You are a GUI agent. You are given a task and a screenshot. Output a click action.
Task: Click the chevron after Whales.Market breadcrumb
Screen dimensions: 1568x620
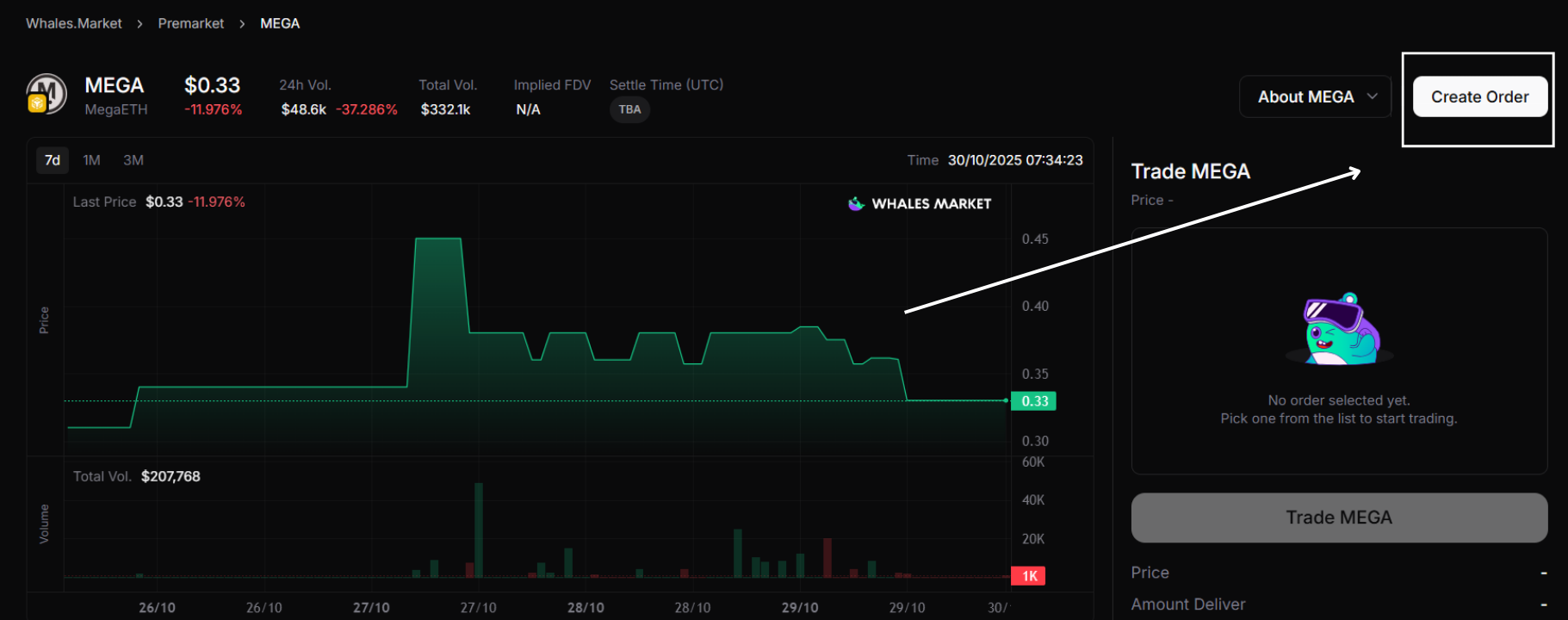pos(139,24)
